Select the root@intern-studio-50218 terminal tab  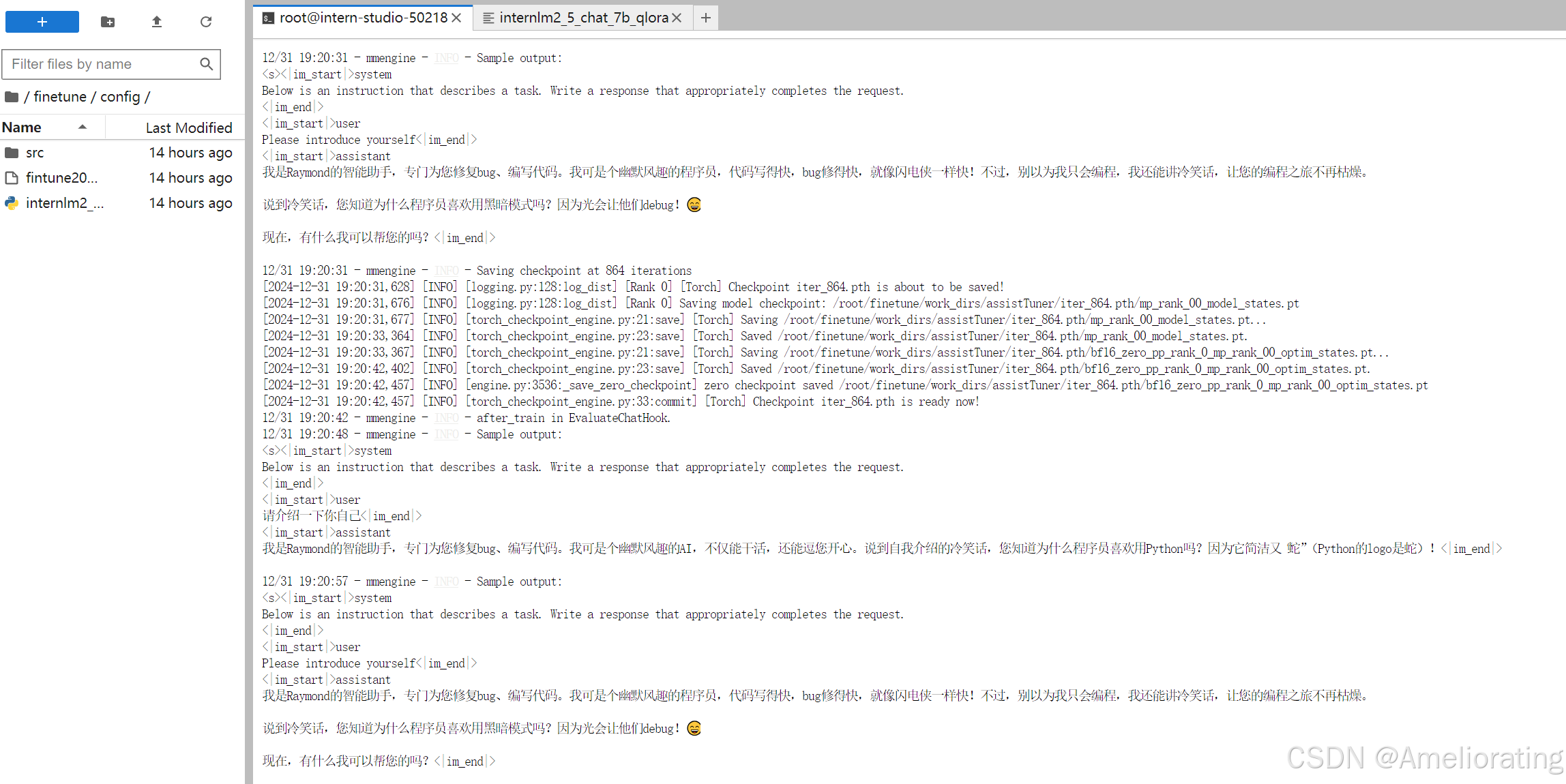point(363,18)
